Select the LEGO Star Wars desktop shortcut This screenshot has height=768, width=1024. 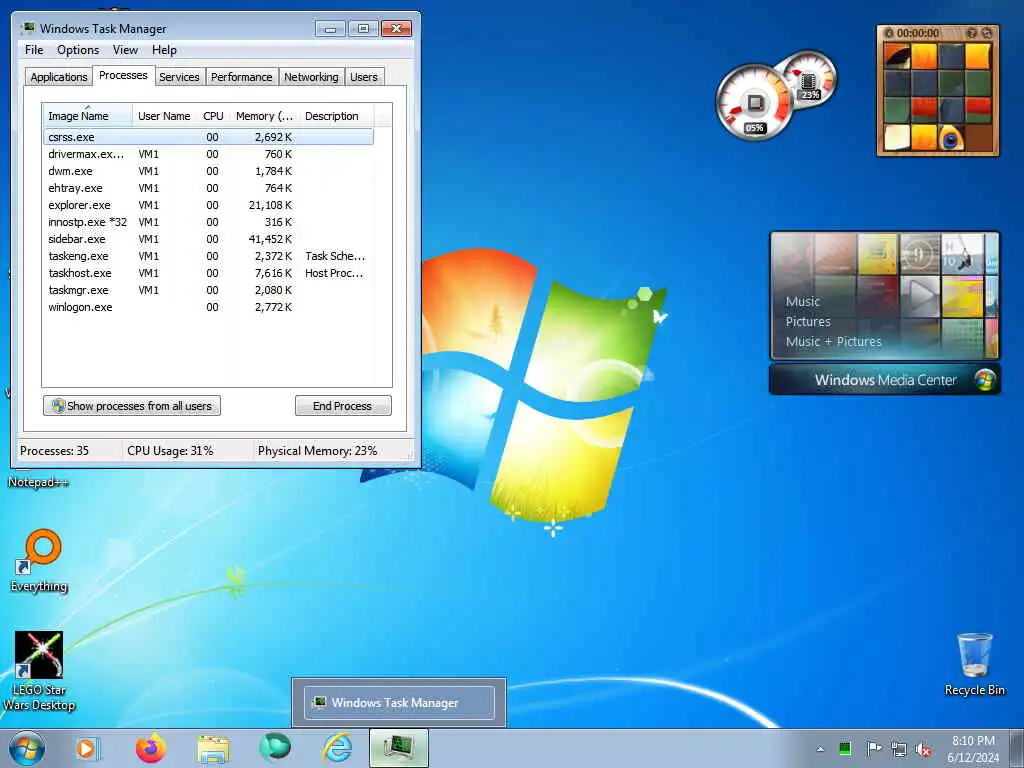pyautogui.click(x=39, y=671)
